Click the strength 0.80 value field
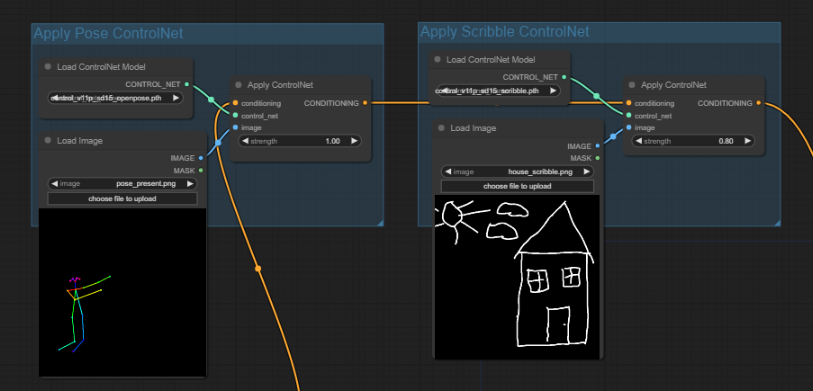Viewport: 813px width, 391px height. click(x=693, y=141)
